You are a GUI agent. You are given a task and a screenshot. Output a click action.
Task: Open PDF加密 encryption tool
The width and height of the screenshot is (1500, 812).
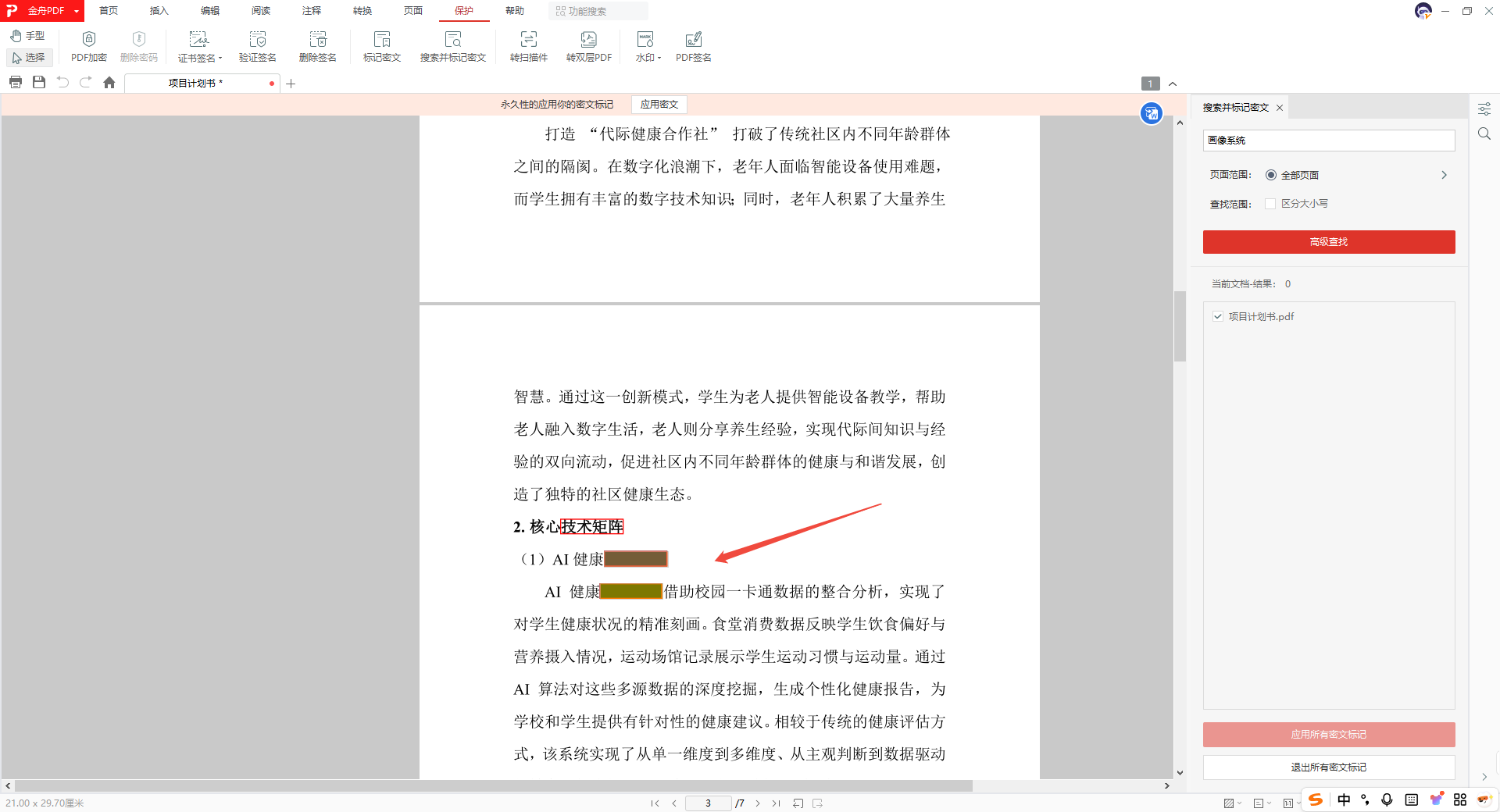point(88,47)
